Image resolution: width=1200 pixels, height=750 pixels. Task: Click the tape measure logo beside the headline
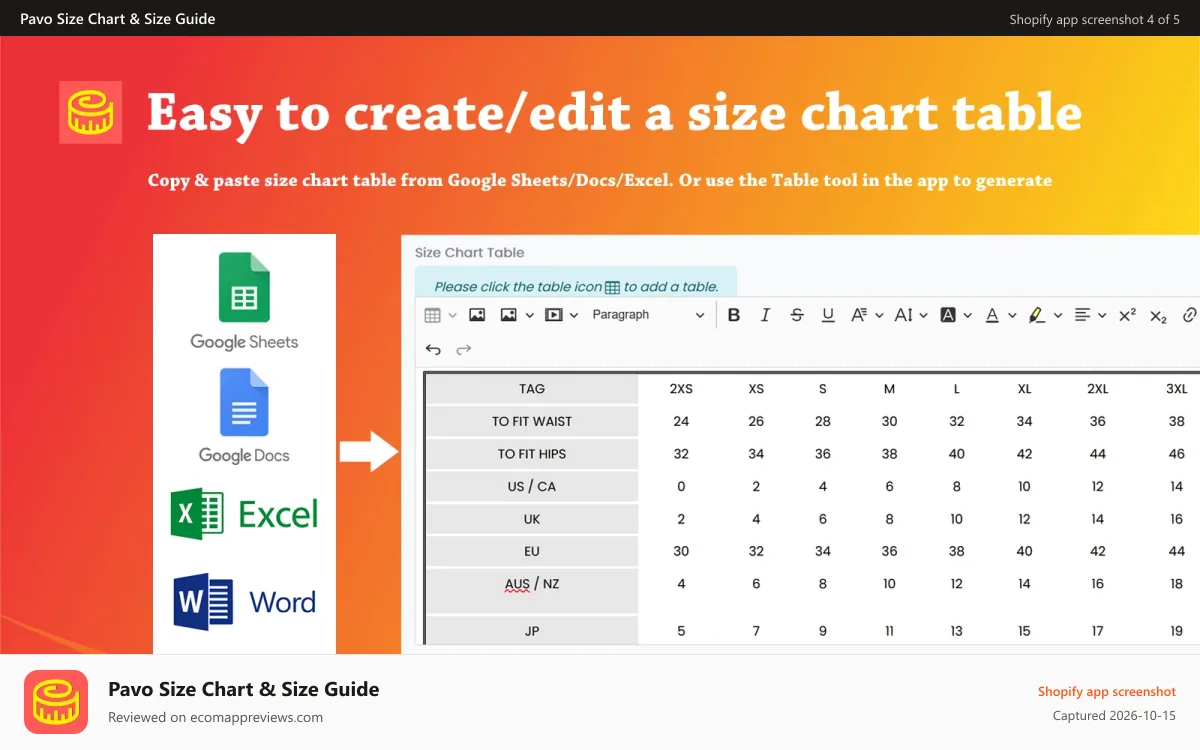tap(91, 112)
